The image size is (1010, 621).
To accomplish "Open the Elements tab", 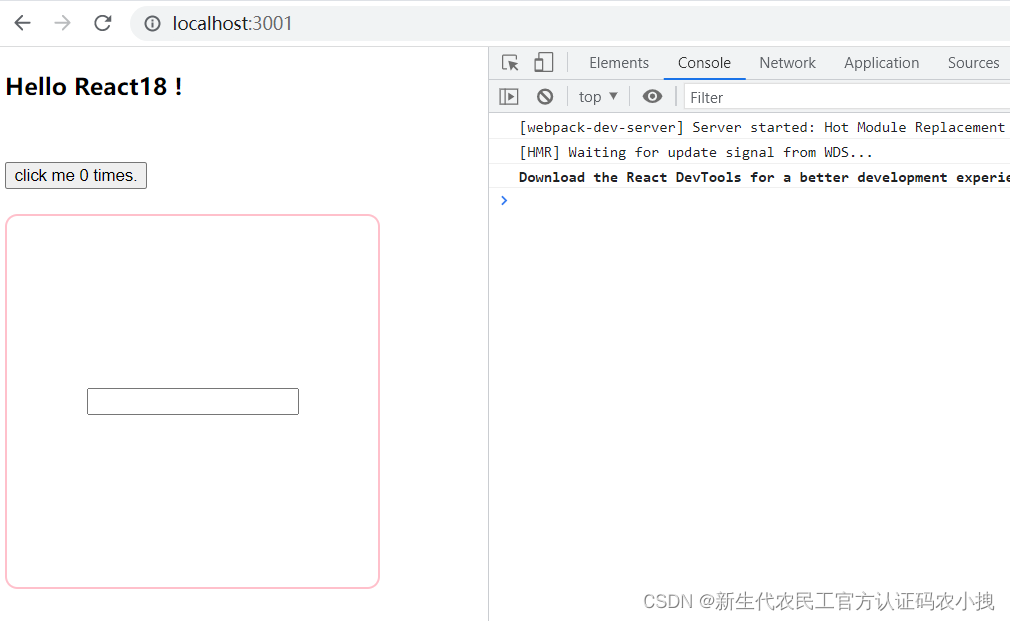I will (619, 62).
